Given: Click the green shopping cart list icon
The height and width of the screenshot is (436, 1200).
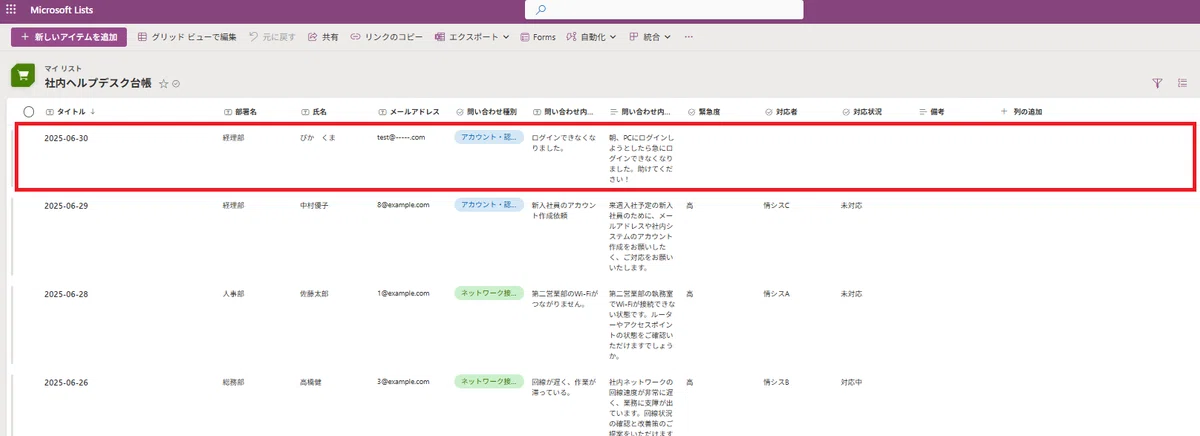Looking at the screenshot, I should (x=24, y=77).
